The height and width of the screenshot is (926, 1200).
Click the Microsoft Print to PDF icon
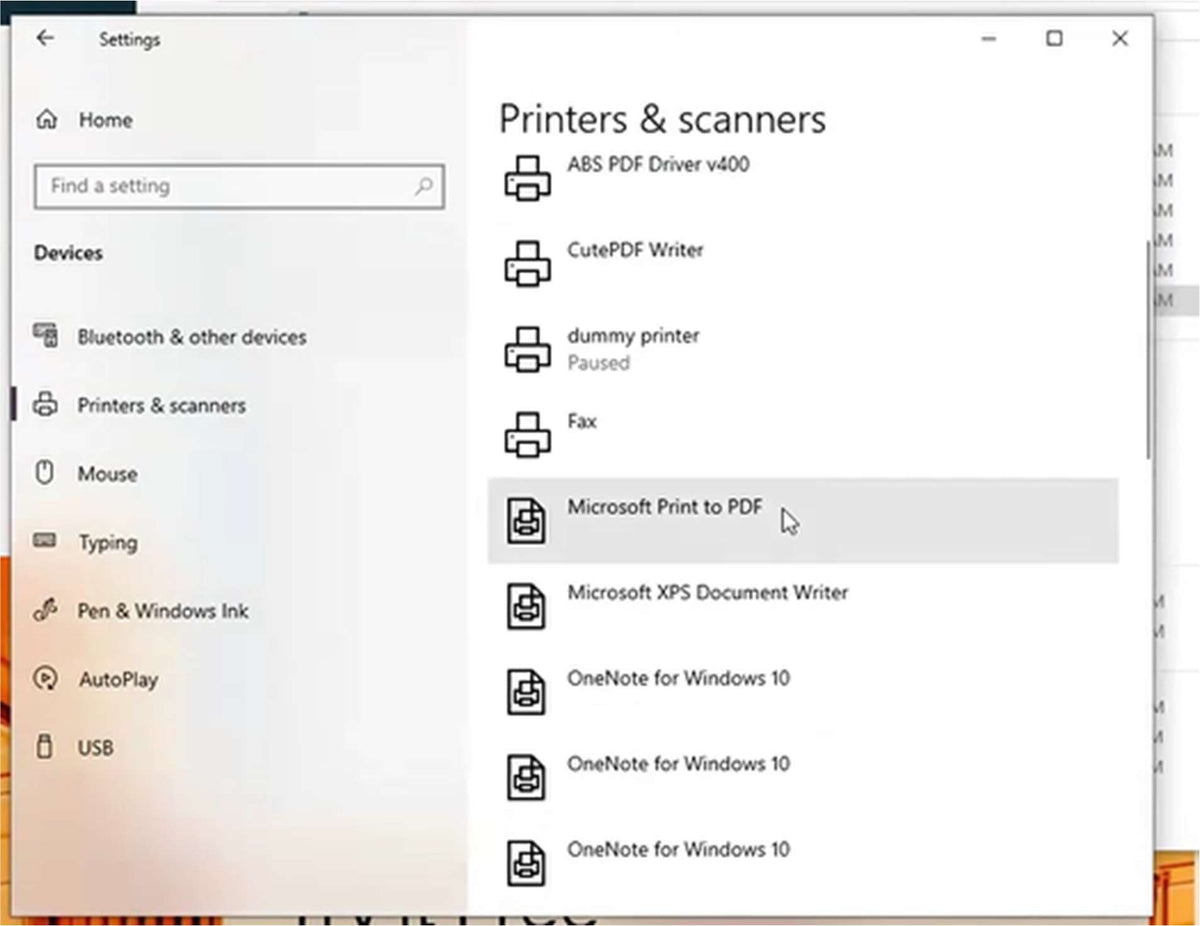coord(527,521)
